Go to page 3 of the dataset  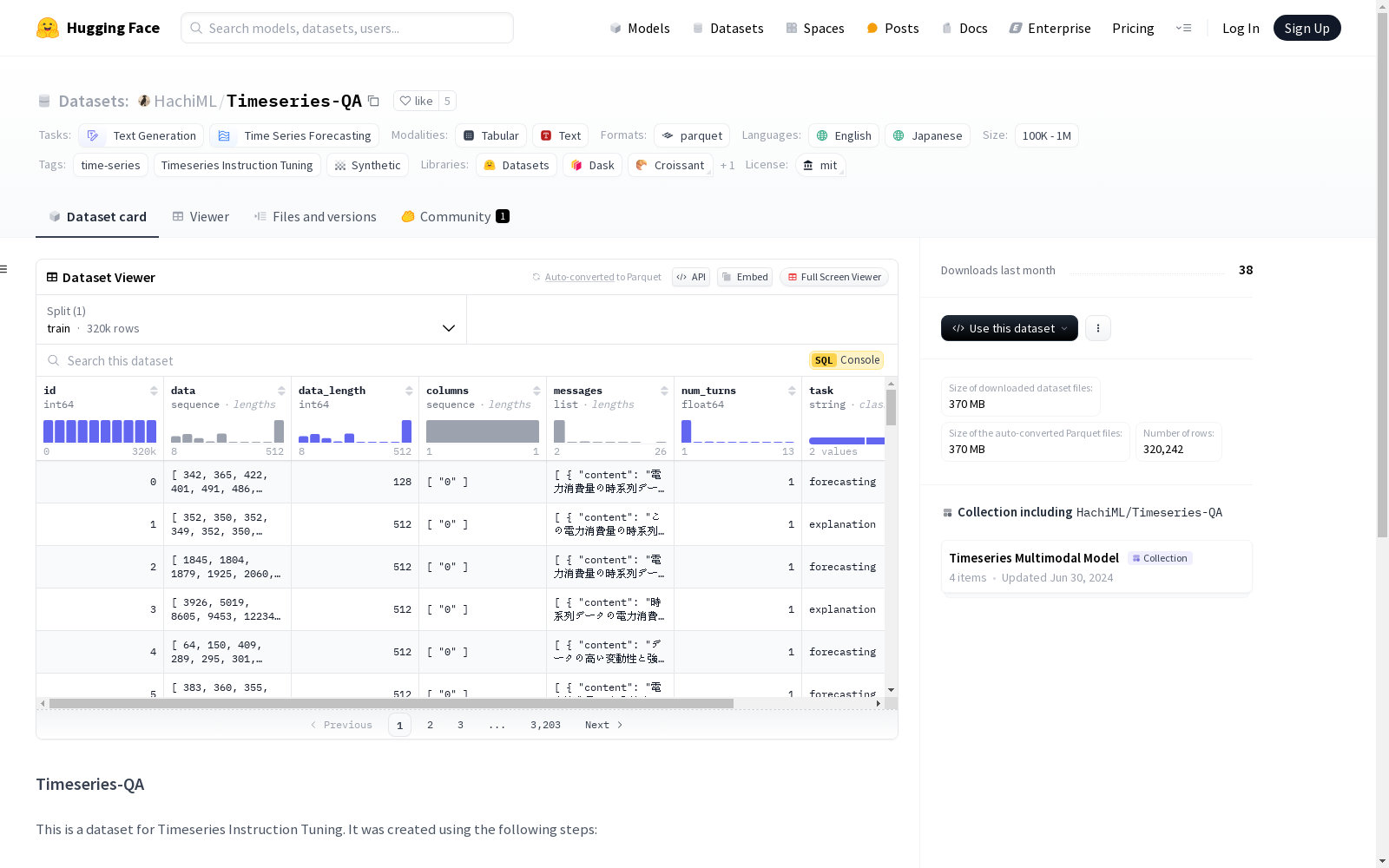tap(460, 725)
